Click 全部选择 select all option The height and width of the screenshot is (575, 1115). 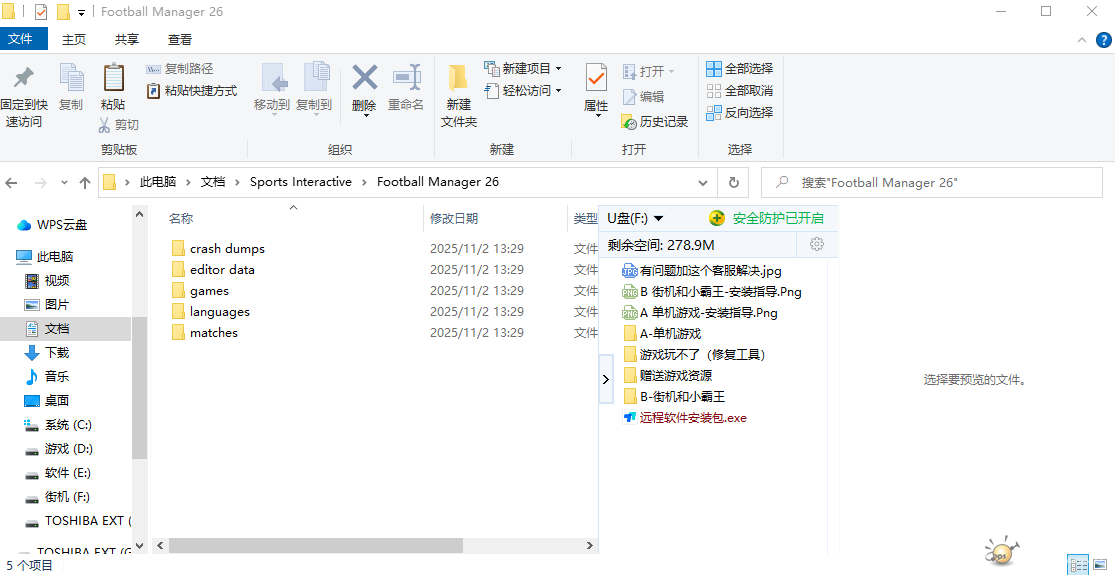[x=740, y=69]
